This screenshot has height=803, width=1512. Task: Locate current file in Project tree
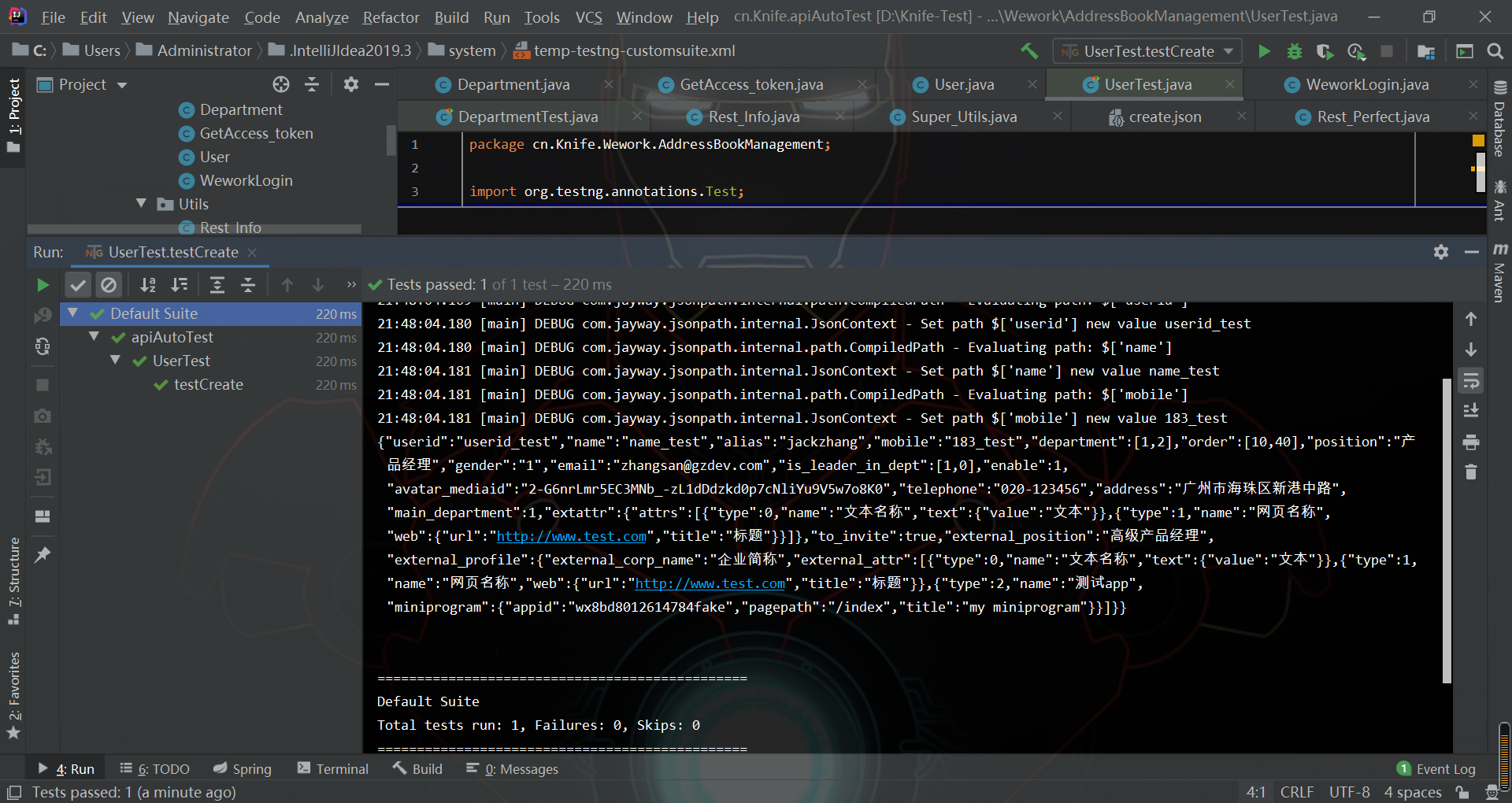pos(281,84)
